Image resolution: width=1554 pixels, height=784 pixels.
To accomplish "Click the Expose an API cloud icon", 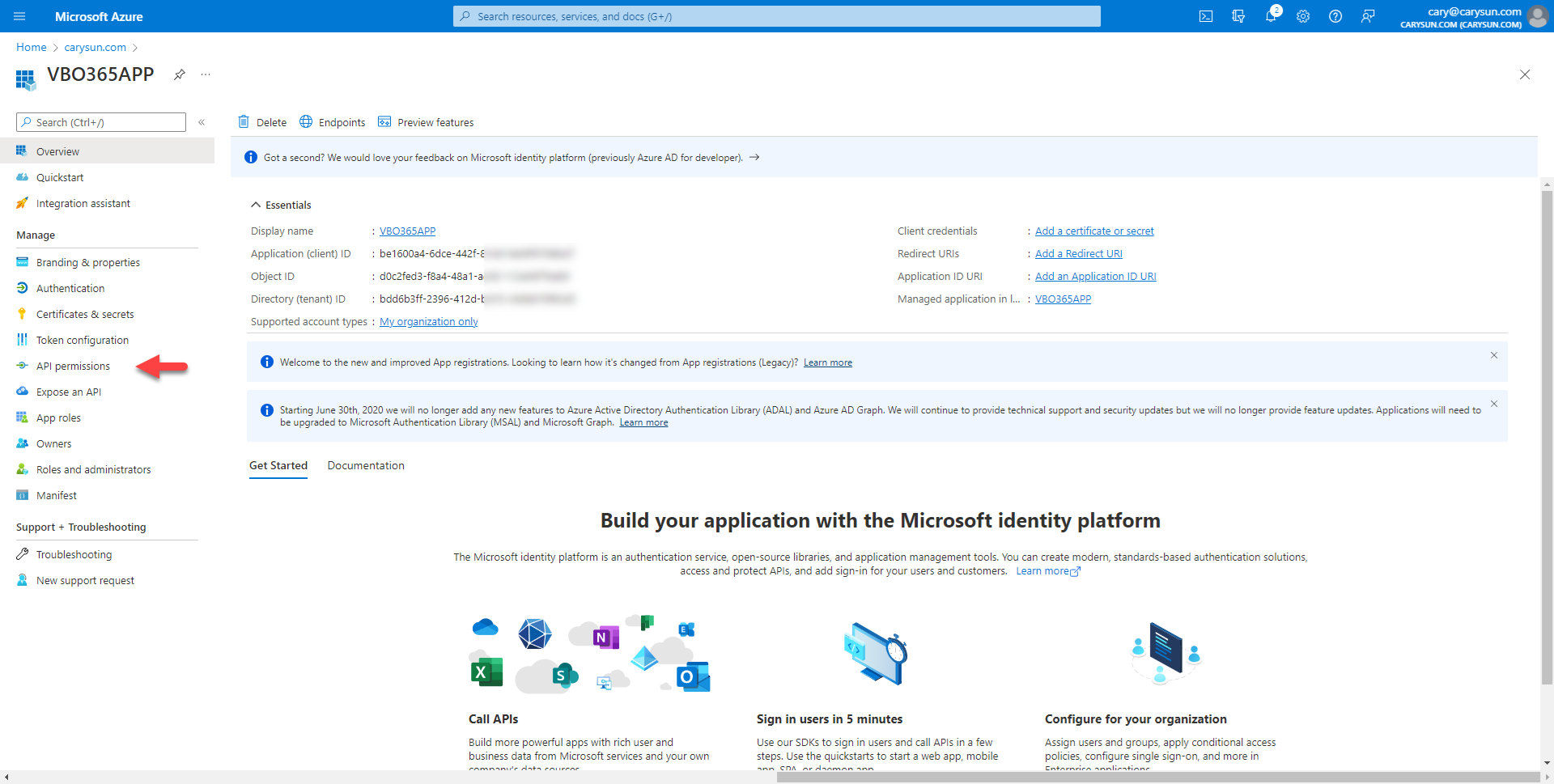I will click(x=22, y=392).
